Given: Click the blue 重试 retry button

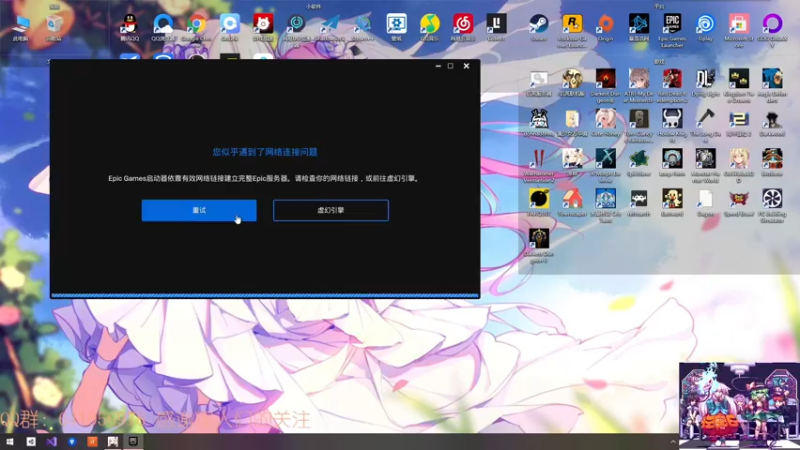Looking at the screenshot, I should [x=199, y=210].
